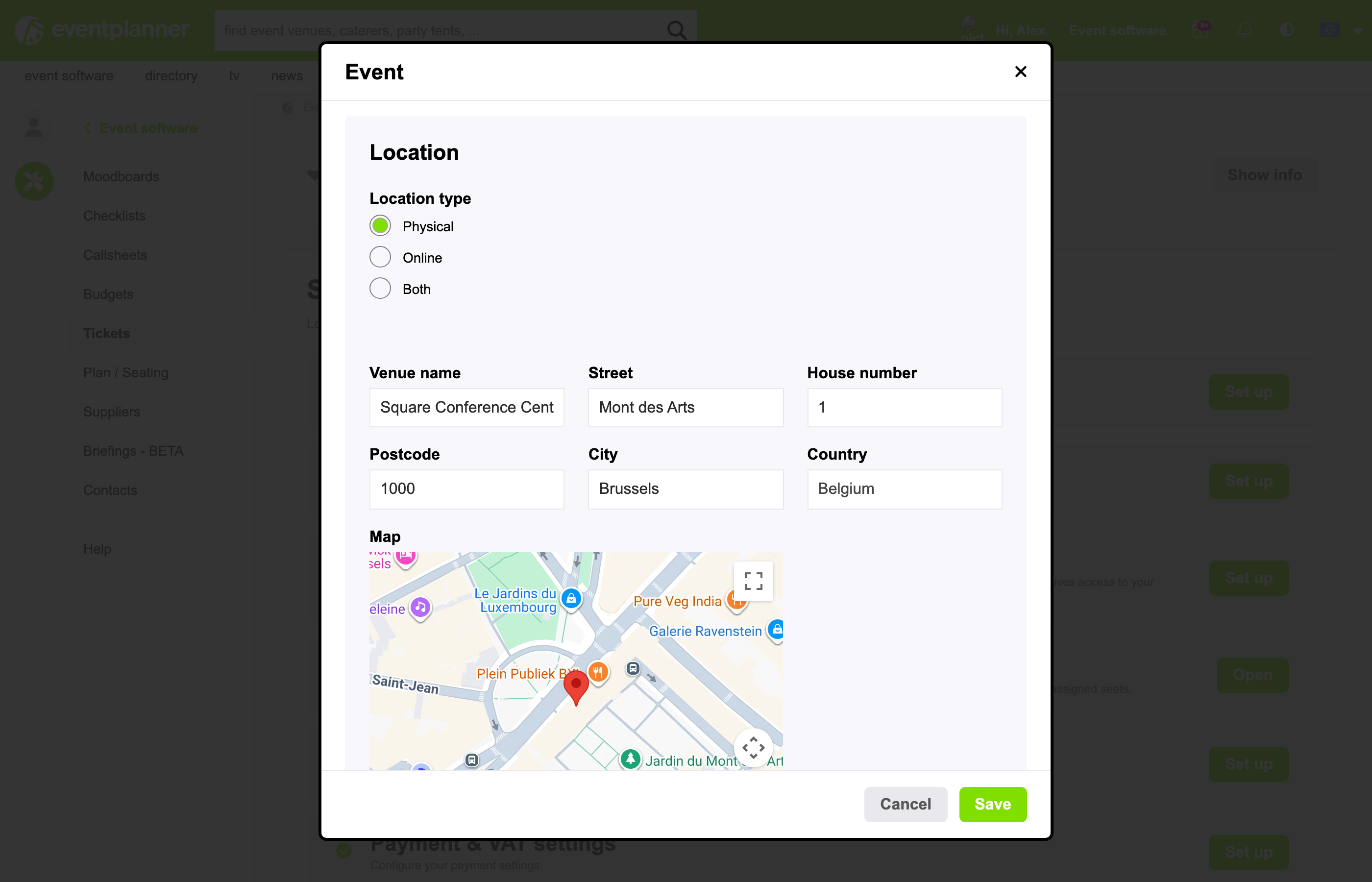The image size is (1372, 882).
Task: Click the City input field
Action: [686, 489]
